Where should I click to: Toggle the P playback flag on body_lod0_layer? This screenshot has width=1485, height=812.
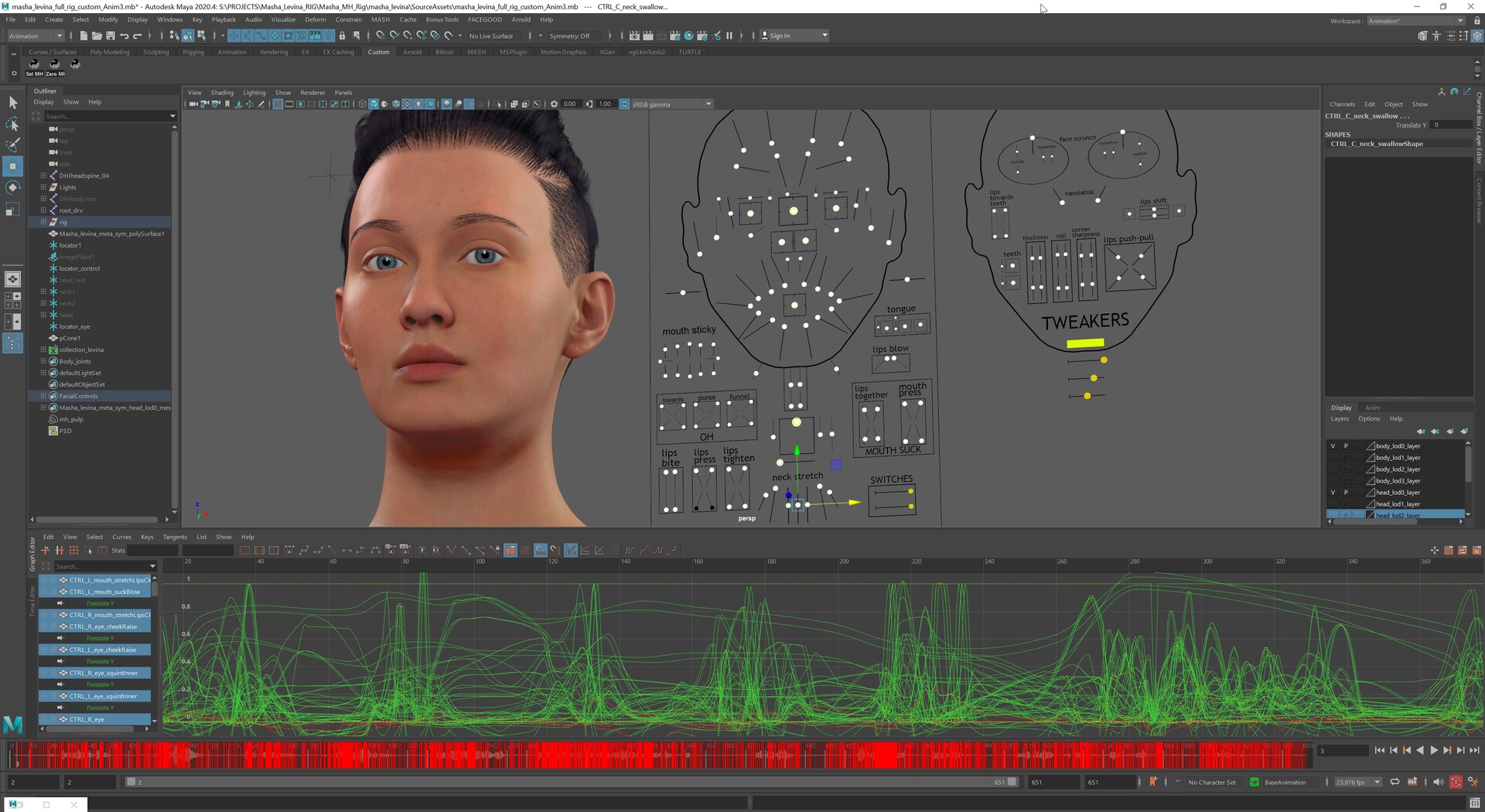[x=1346, y=445]
